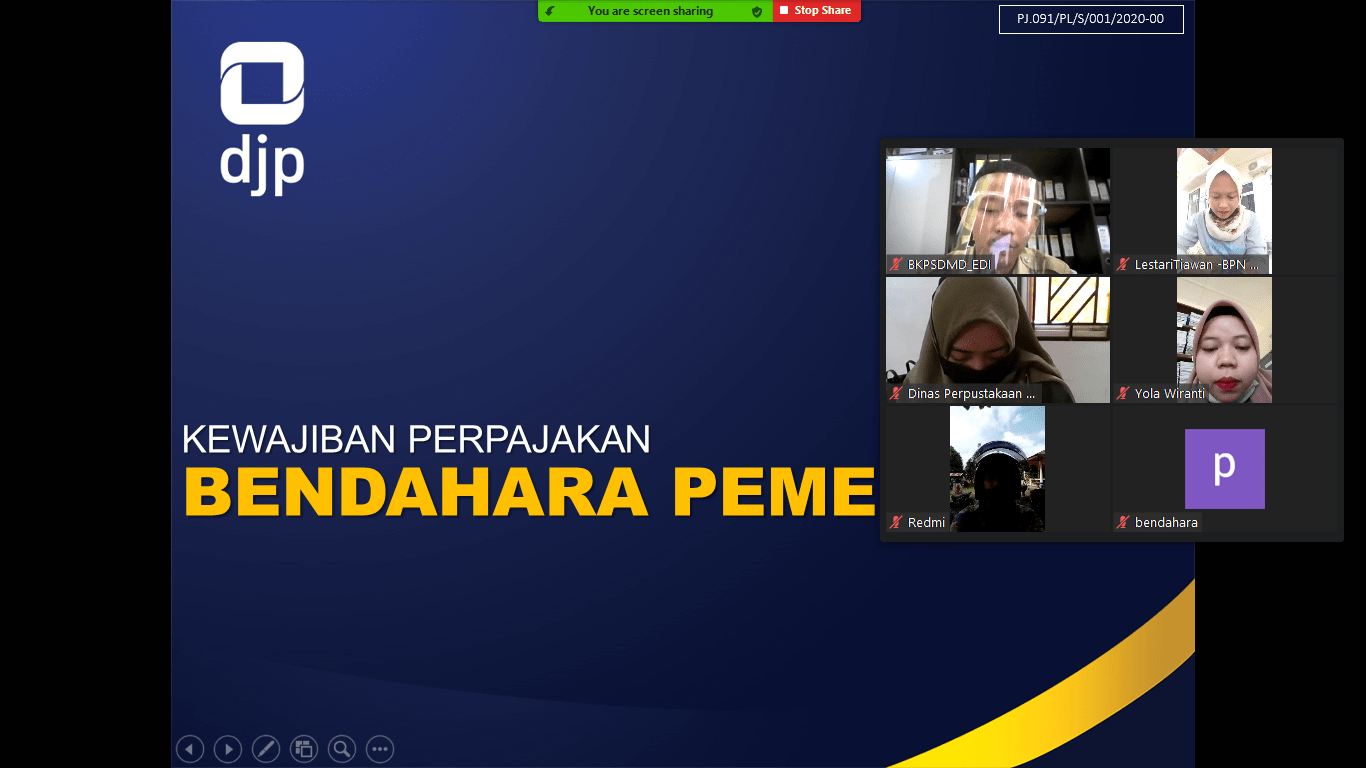Click muted mic icon beside Redmi
This screenshot has width=1366, height=768.
tap(897, 522)
